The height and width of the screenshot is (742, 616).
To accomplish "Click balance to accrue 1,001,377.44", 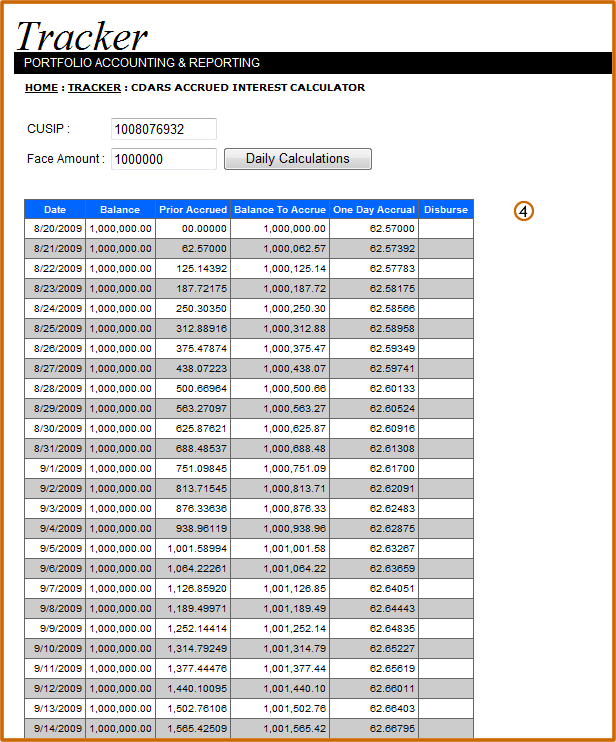I will tap(280, 669).
